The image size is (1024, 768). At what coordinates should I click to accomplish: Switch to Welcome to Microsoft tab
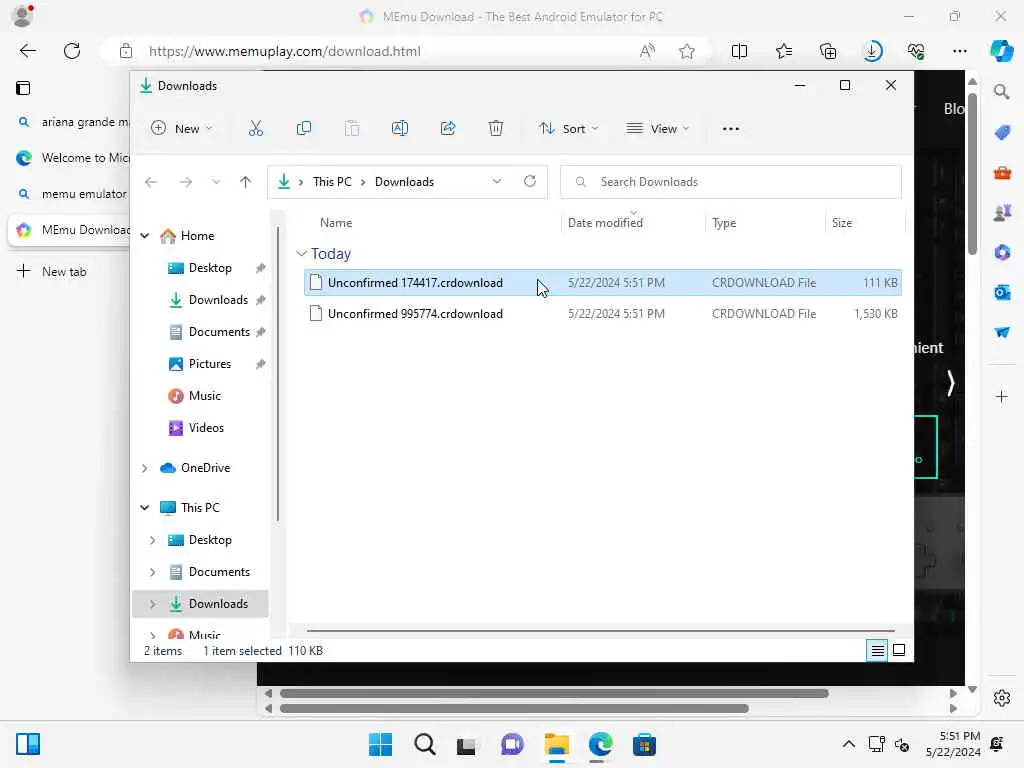[x=69, y=158]
